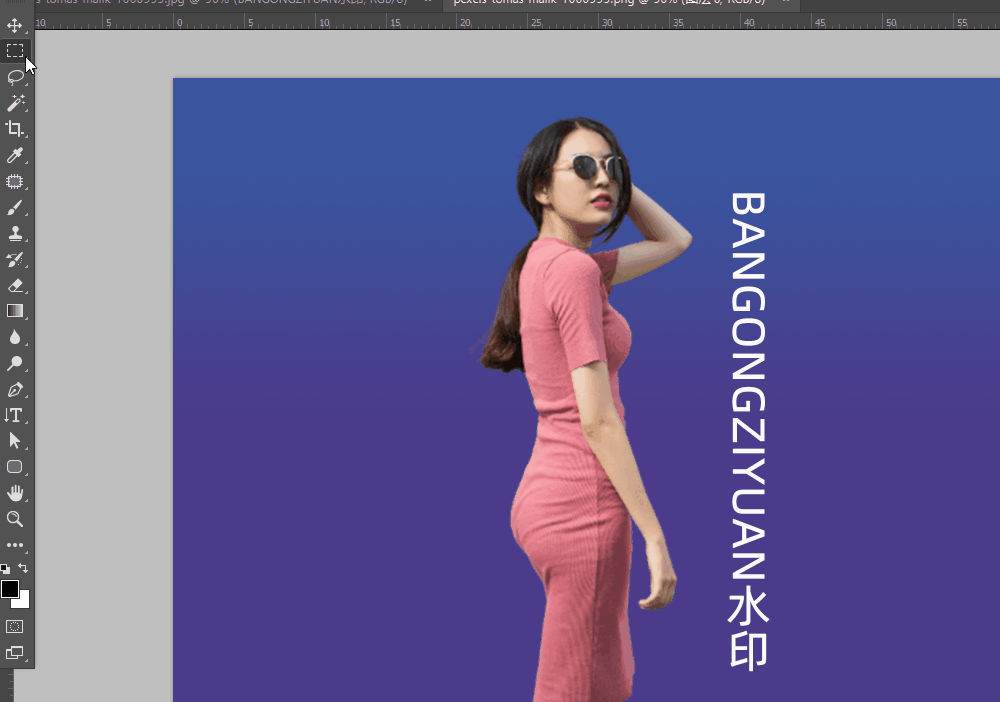The width and height of the screenshot is (1000, 702).
Task: Activate the Zoom tool
Action: click(x=15, y=519)
